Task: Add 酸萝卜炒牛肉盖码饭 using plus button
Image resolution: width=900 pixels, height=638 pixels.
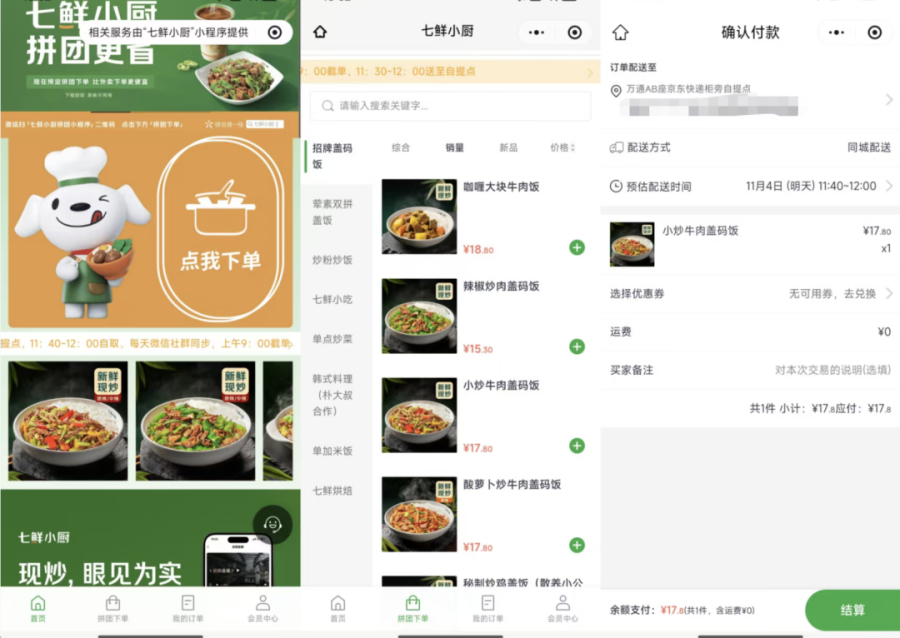Action: [577, 545]
